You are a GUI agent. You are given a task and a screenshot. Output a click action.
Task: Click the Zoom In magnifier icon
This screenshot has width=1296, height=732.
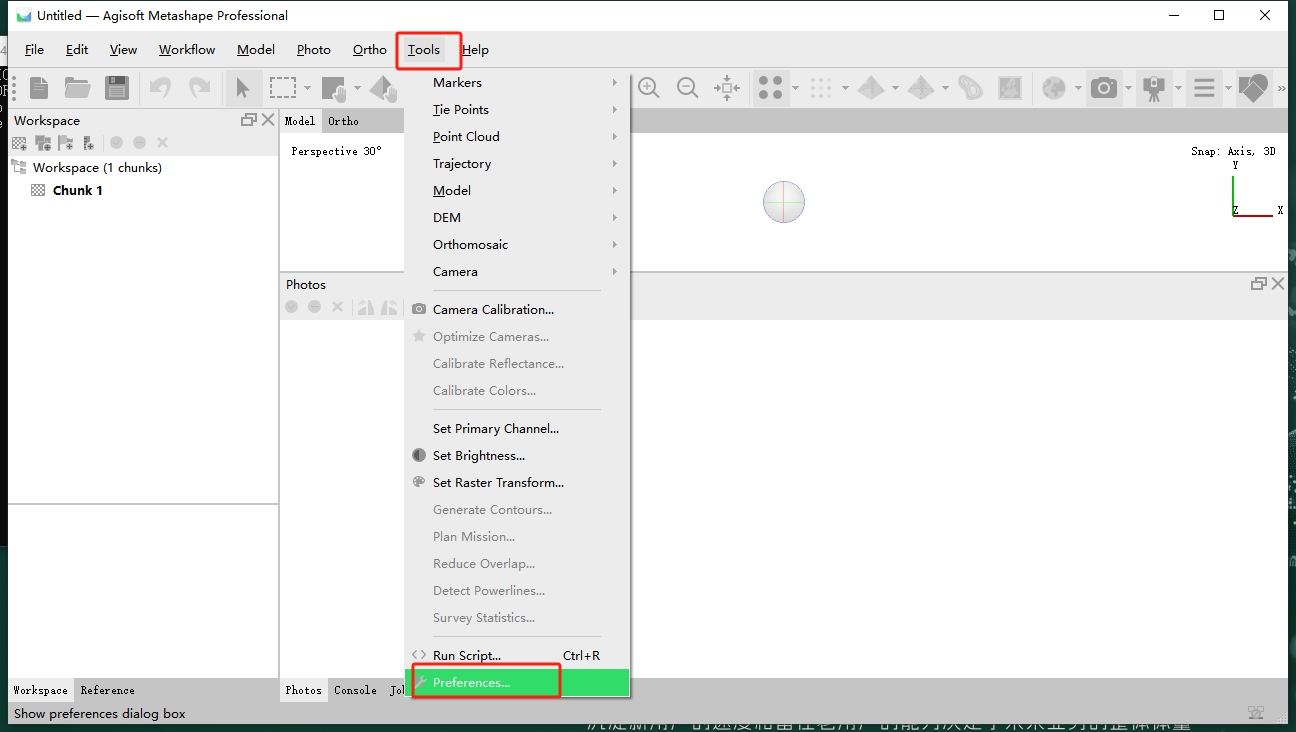tap(649, 88)
